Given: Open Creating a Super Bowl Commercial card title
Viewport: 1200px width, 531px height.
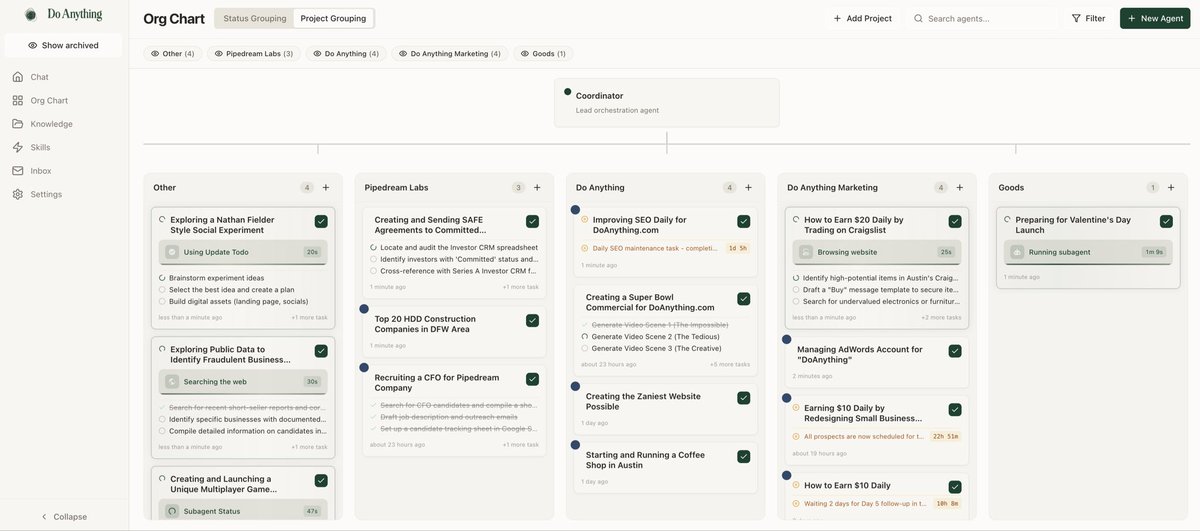Looking at the screenshot, I should click(x=650, y=302).
